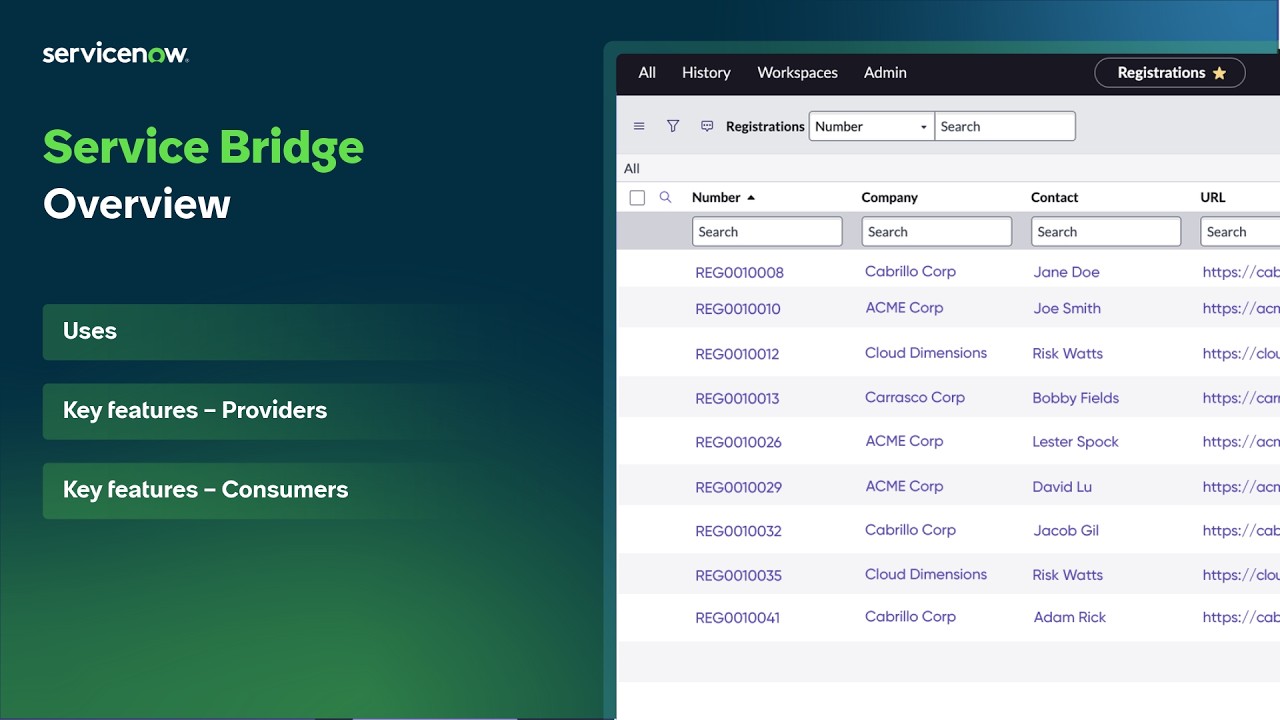This screenshot has width=1280, height=720.
Task: Click Cabrillo Corp in REG0010008 row
Action: [910, 271]
